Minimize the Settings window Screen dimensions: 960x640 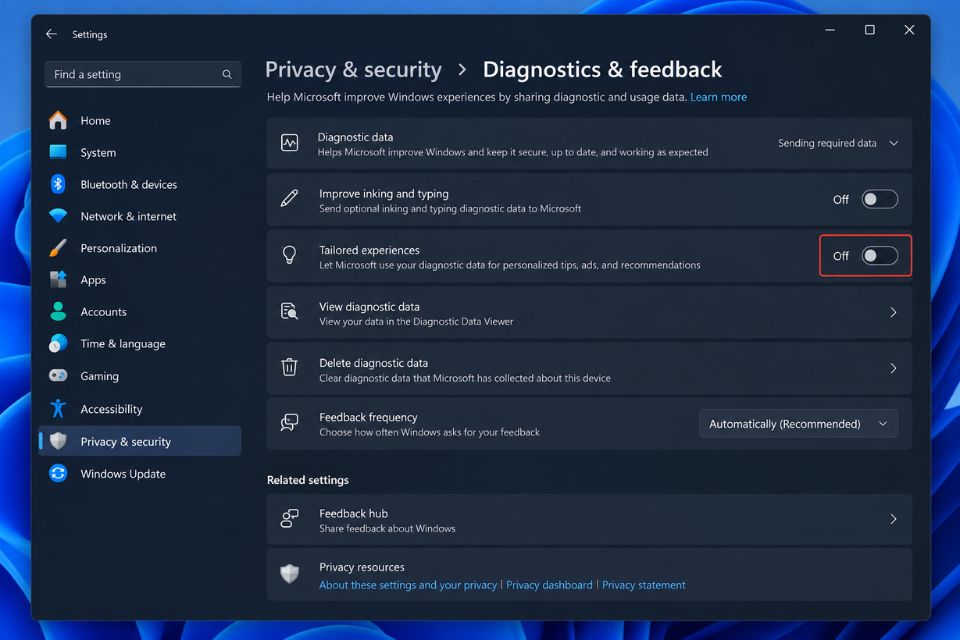[x=830, y=30]
